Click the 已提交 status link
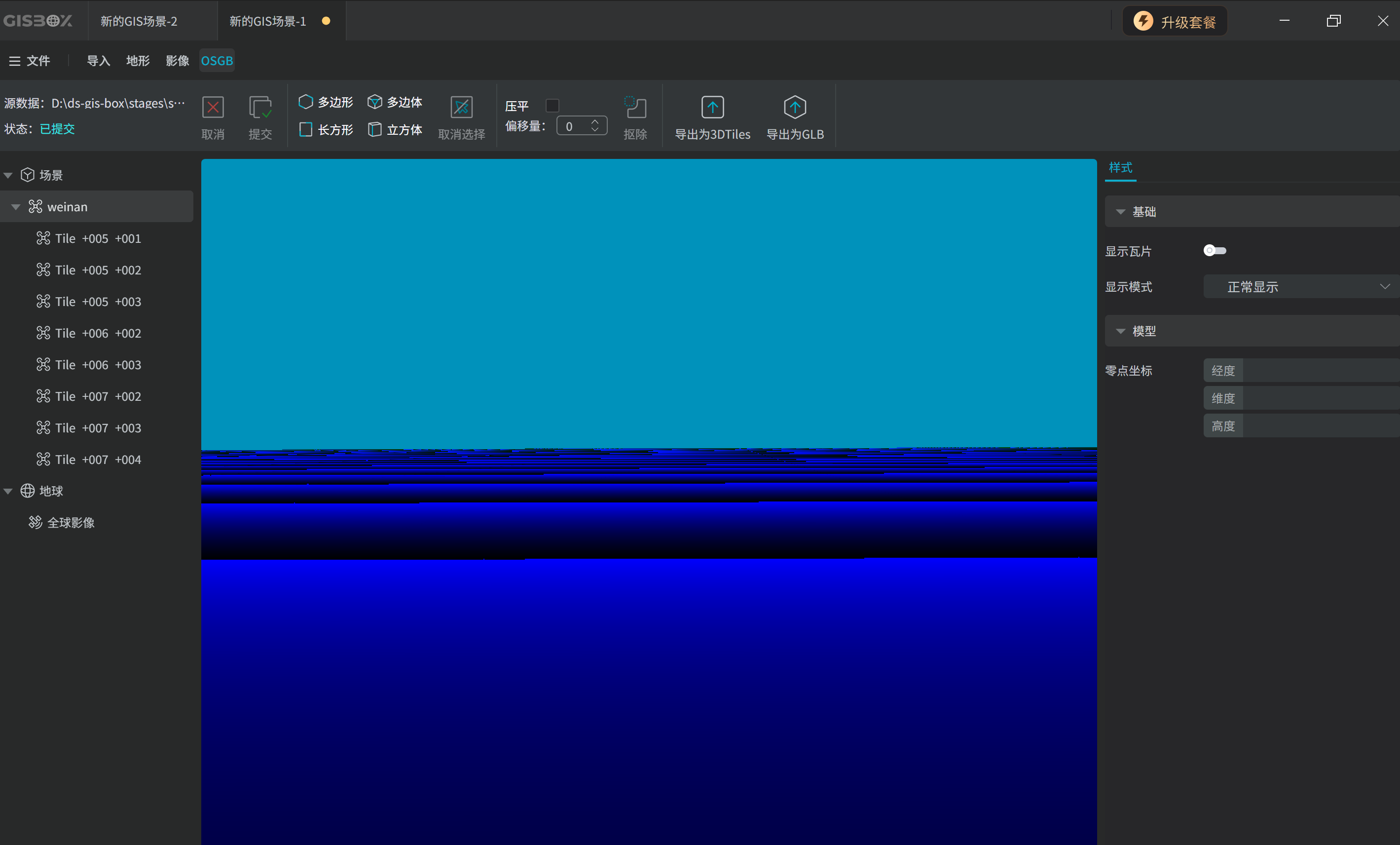The height and width of the screenshot is (845, 1400). tap(57, 129)
